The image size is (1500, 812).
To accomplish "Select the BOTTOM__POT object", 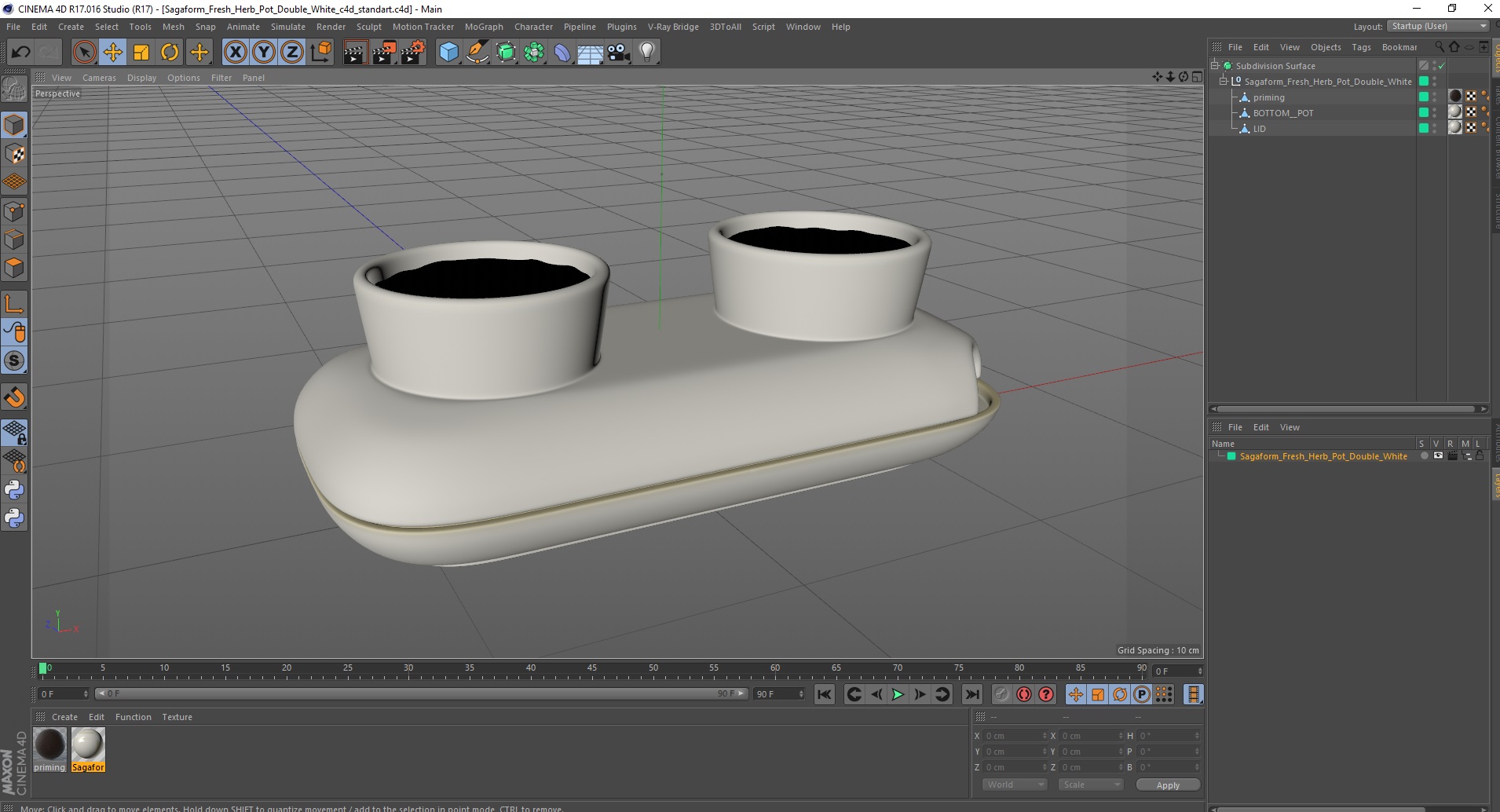I will coord(1283,113).
